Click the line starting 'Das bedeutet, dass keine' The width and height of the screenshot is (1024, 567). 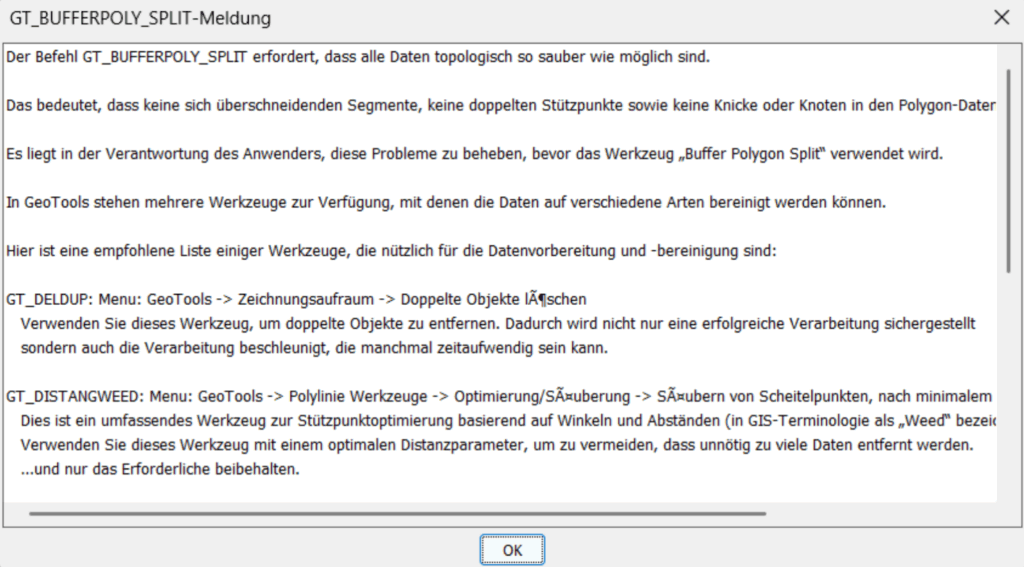pos(500,106)
